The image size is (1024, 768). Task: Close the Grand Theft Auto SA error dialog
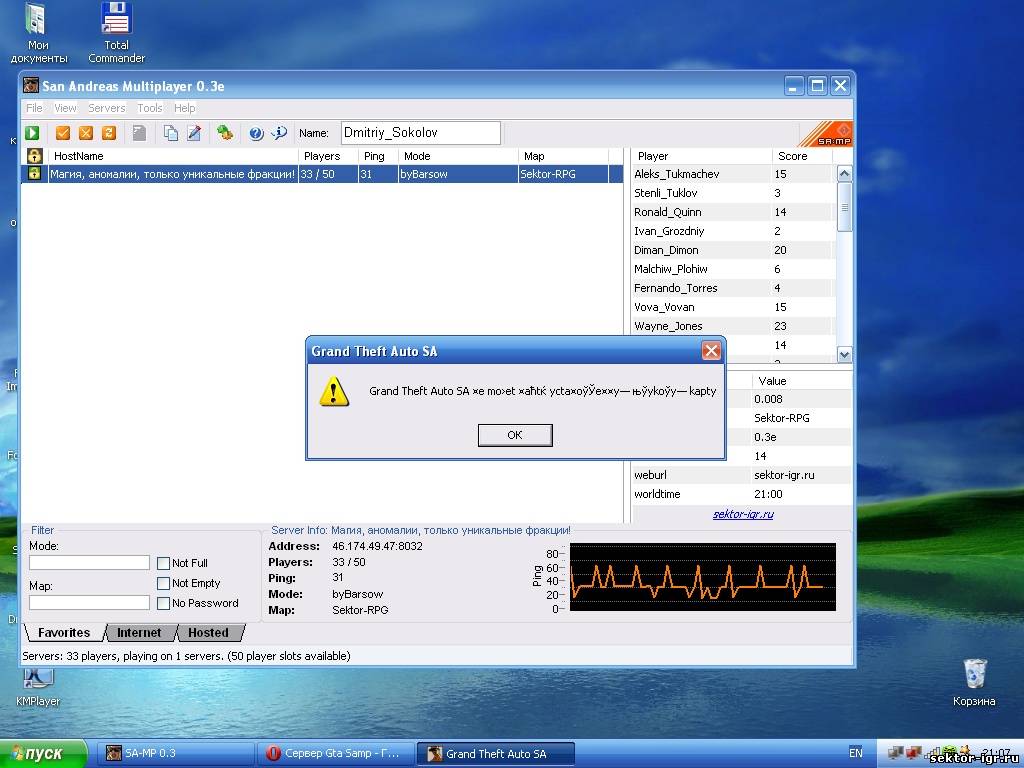tap(711, 351)
